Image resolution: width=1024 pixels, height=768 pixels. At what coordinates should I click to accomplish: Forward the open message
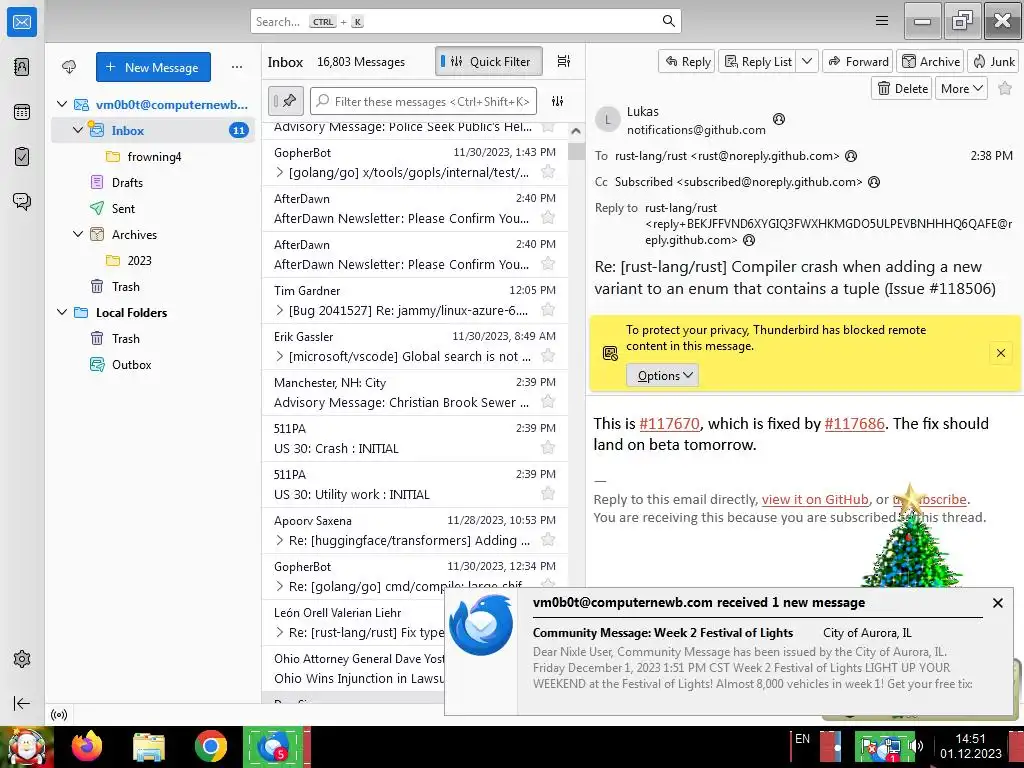click(857, 61)
